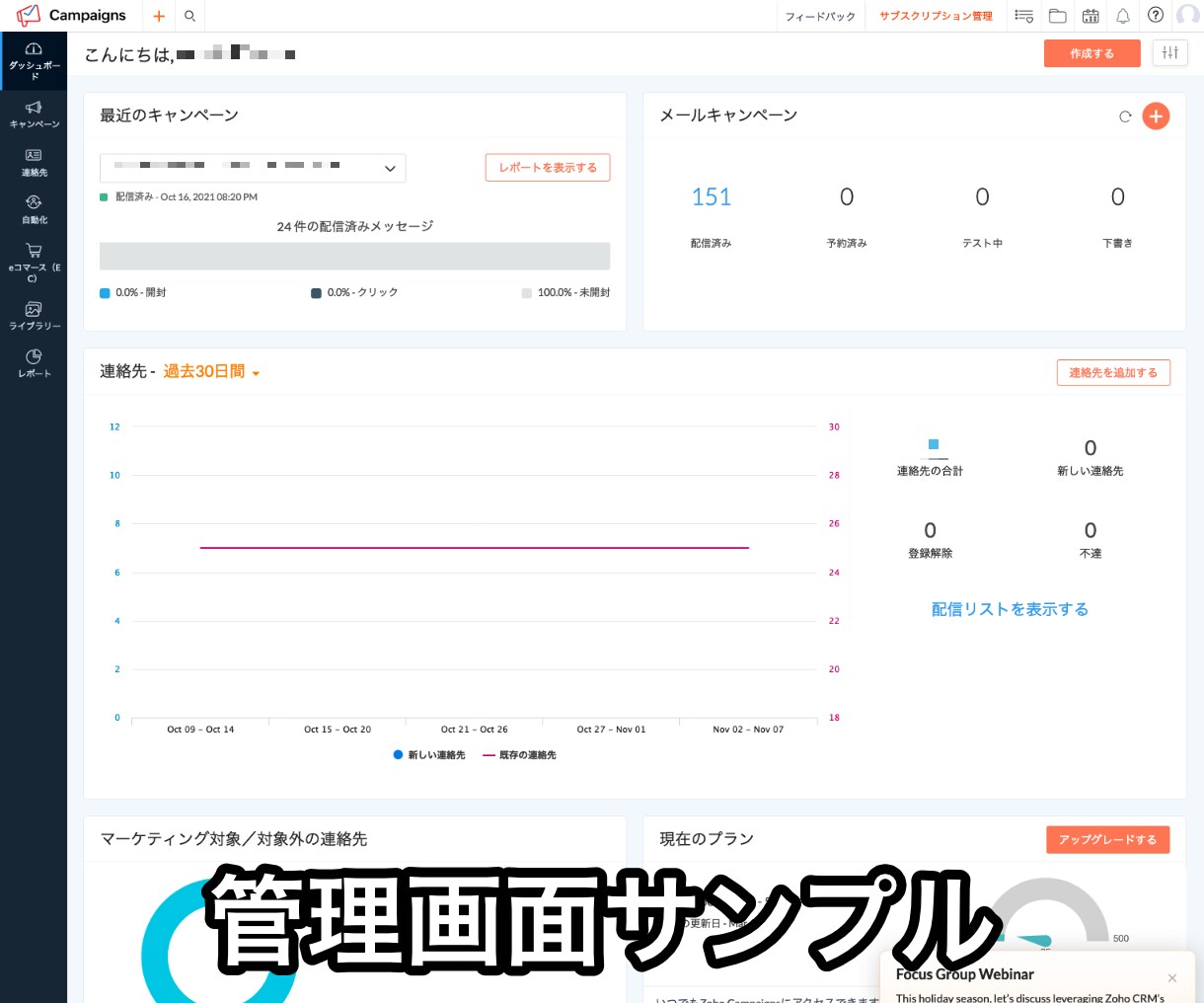Close the Focus Group Webinar popup
The width and height of the screenshot is (1204, 1003).
click(x=1172, y=978)
